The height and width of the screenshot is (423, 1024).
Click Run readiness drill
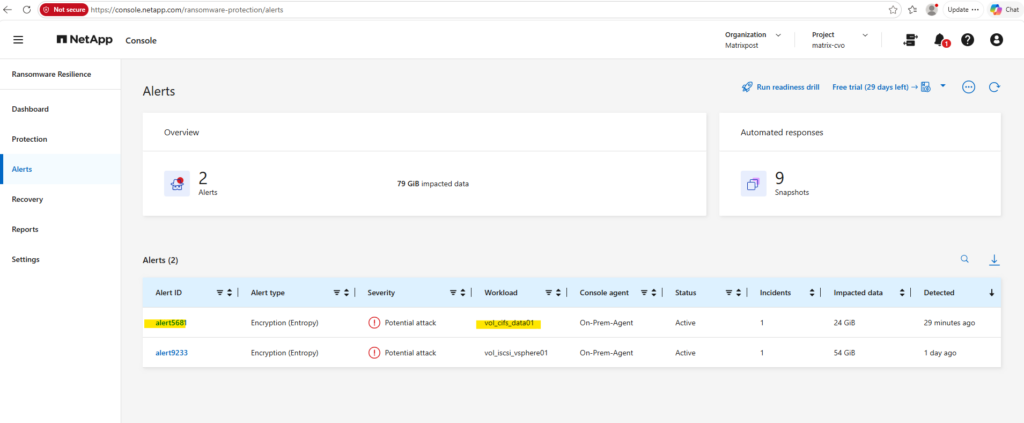point(780,87)
